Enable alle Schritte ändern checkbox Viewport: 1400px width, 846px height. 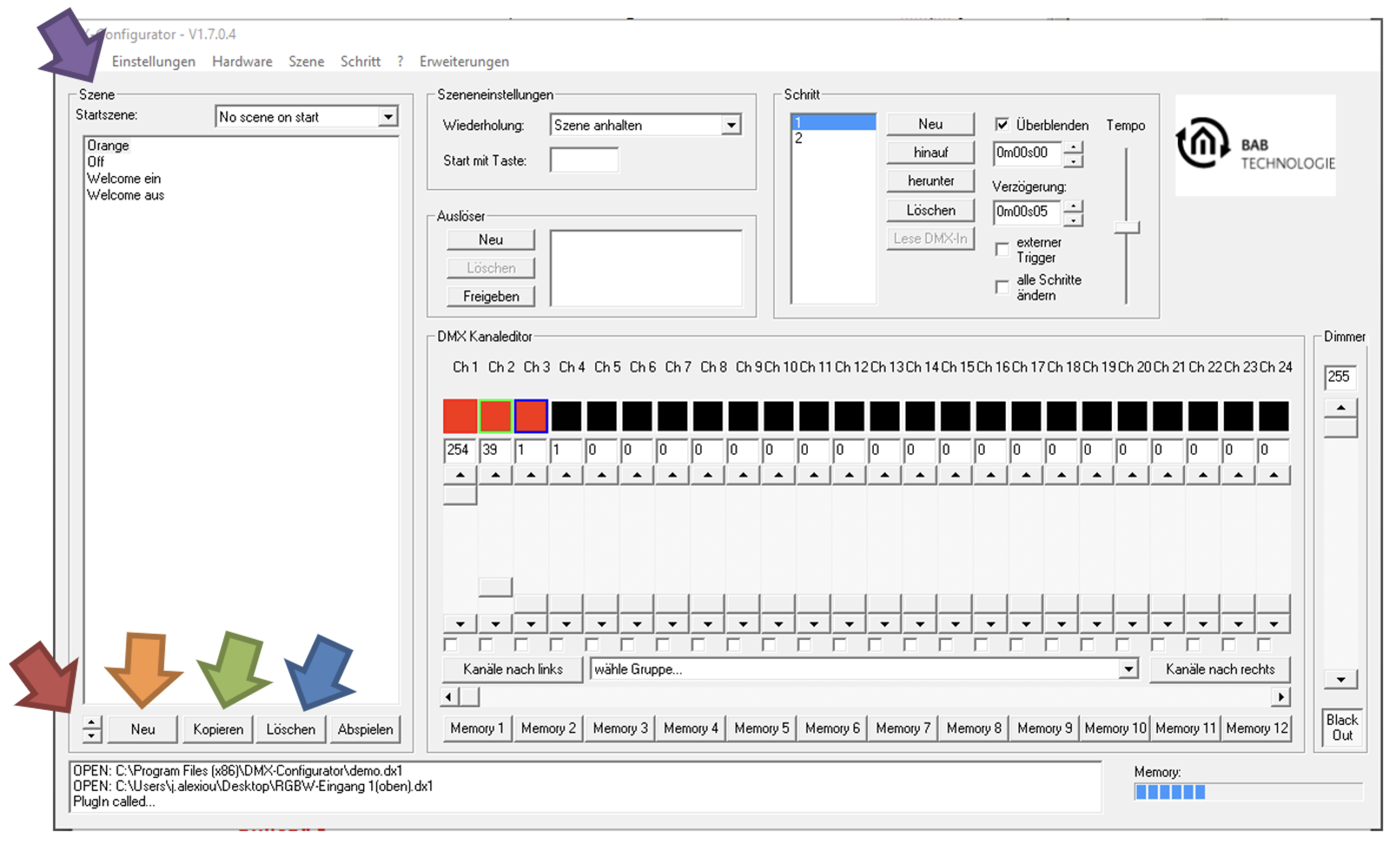coord(1002,286)
